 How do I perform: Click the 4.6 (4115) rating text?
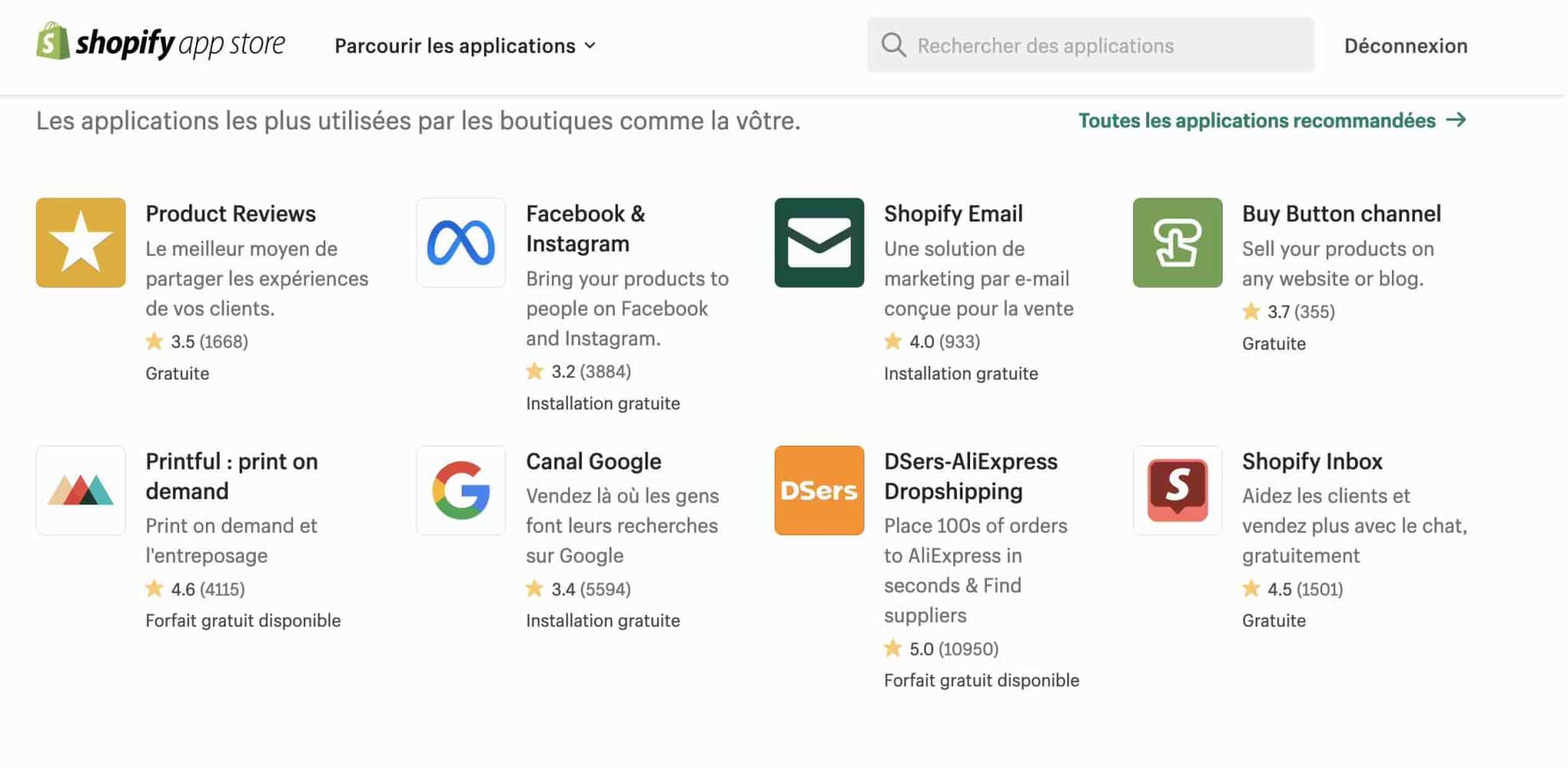(207, 589)
